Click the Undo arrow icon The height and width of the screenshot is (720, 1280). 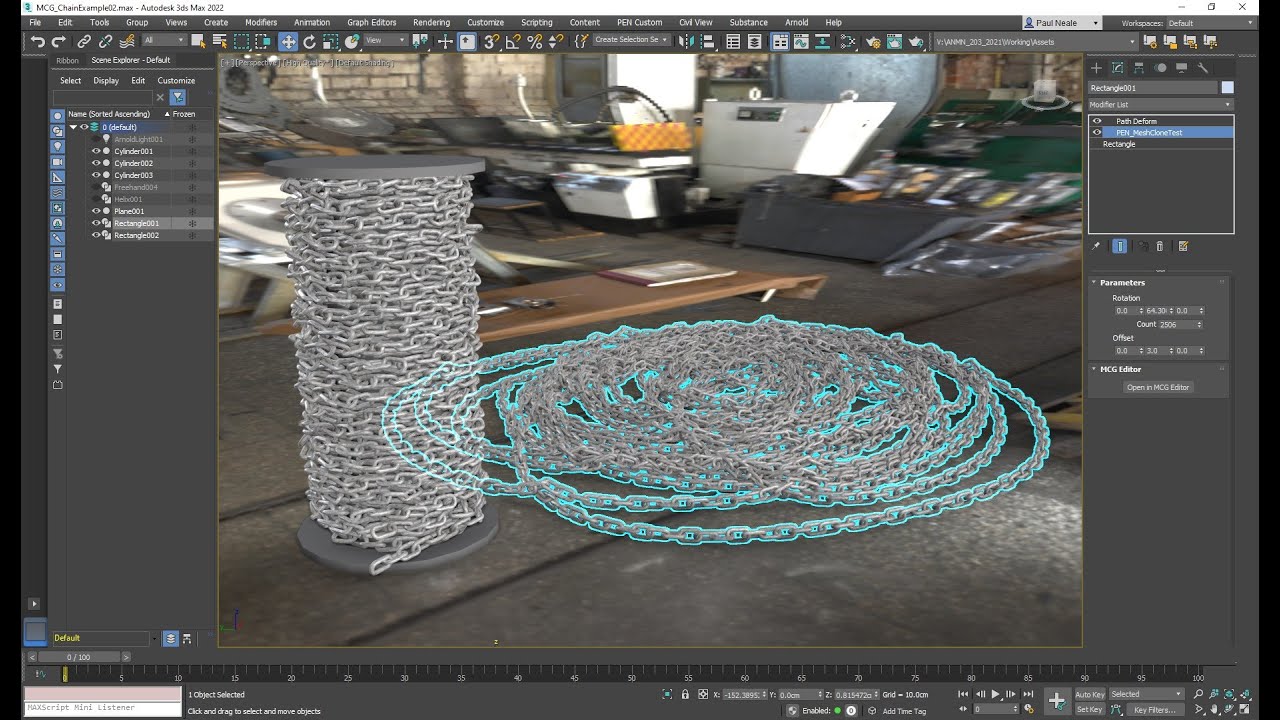coord(38,41)
